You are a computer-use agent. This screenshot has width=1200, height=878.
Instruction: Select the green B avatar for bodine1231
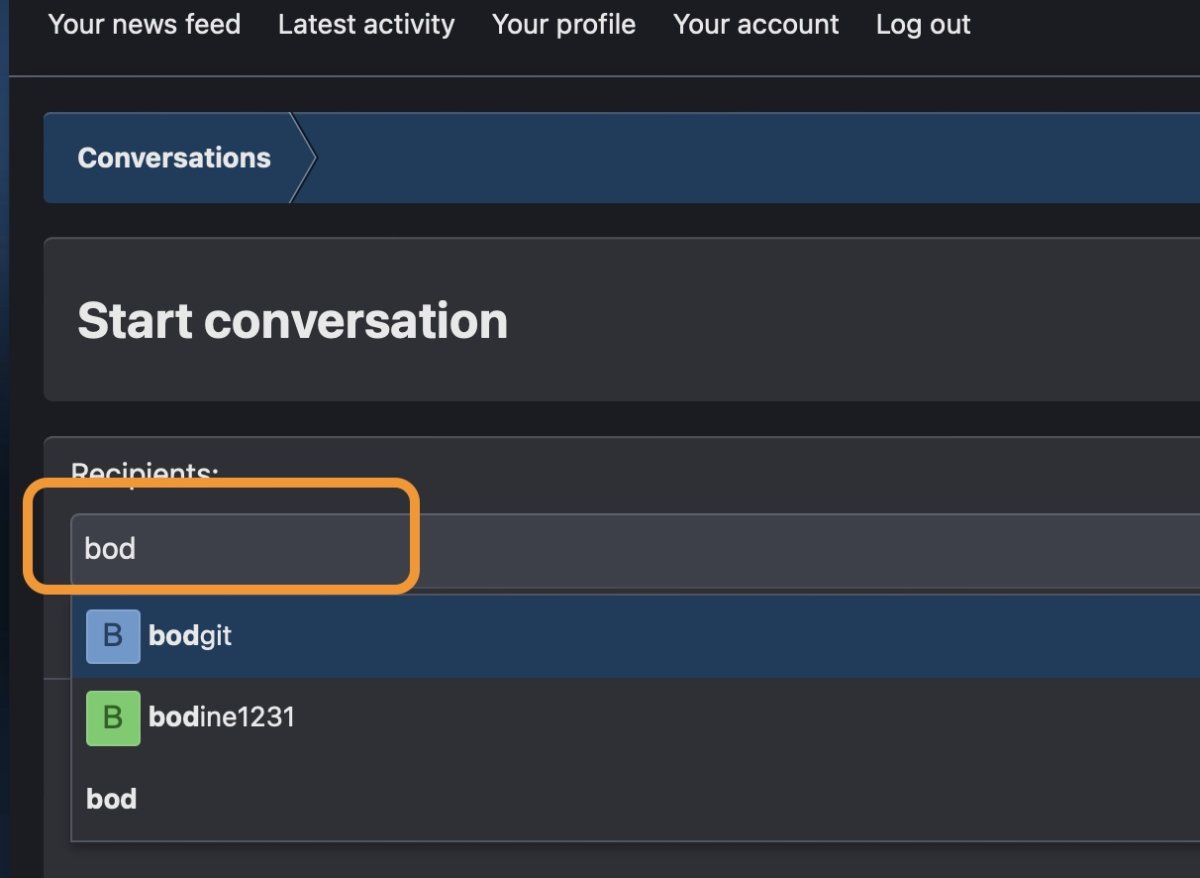113,718
